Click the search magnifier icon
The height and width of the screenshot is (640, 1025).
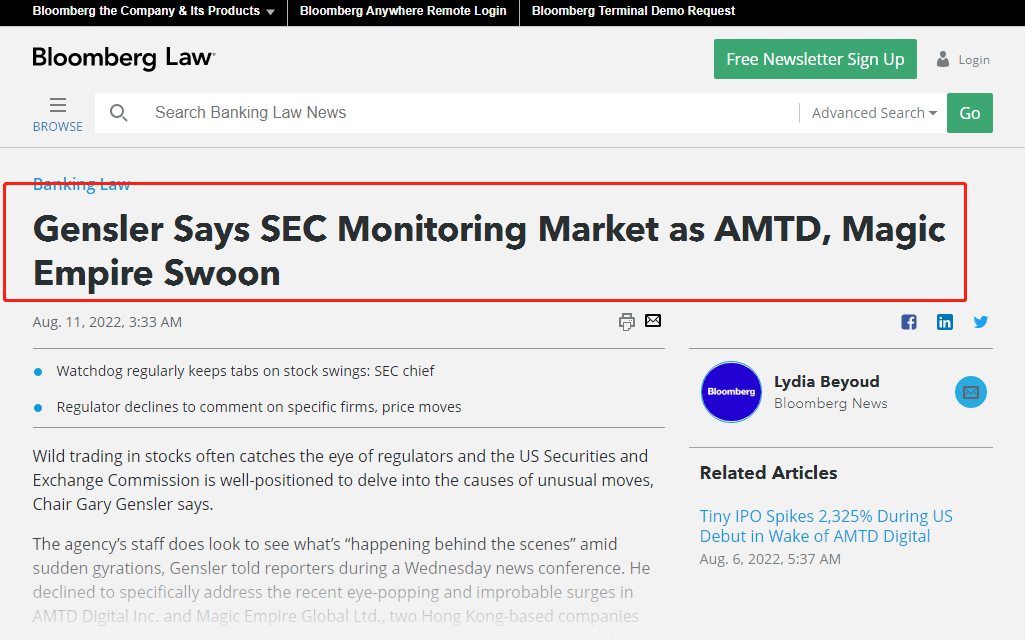(x=118, y=113)
